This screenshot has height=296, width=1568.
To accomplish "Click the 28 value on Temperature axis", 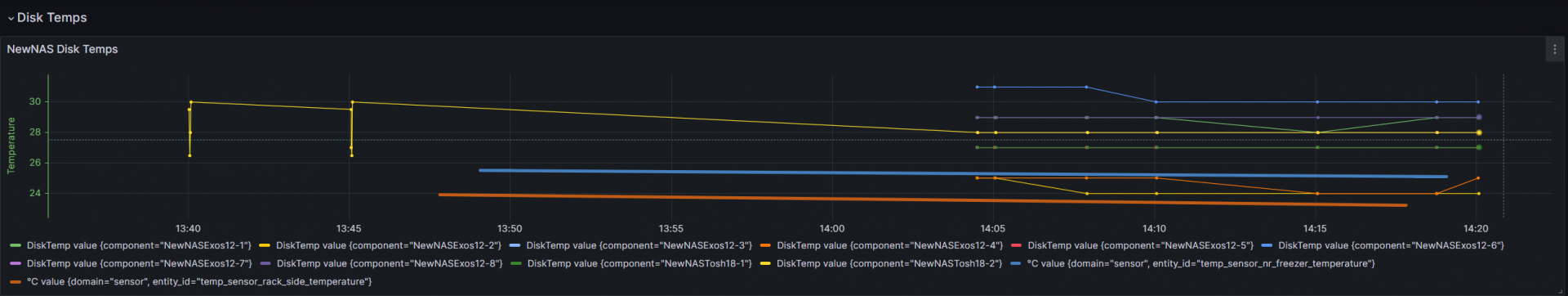I will (34, 132).
